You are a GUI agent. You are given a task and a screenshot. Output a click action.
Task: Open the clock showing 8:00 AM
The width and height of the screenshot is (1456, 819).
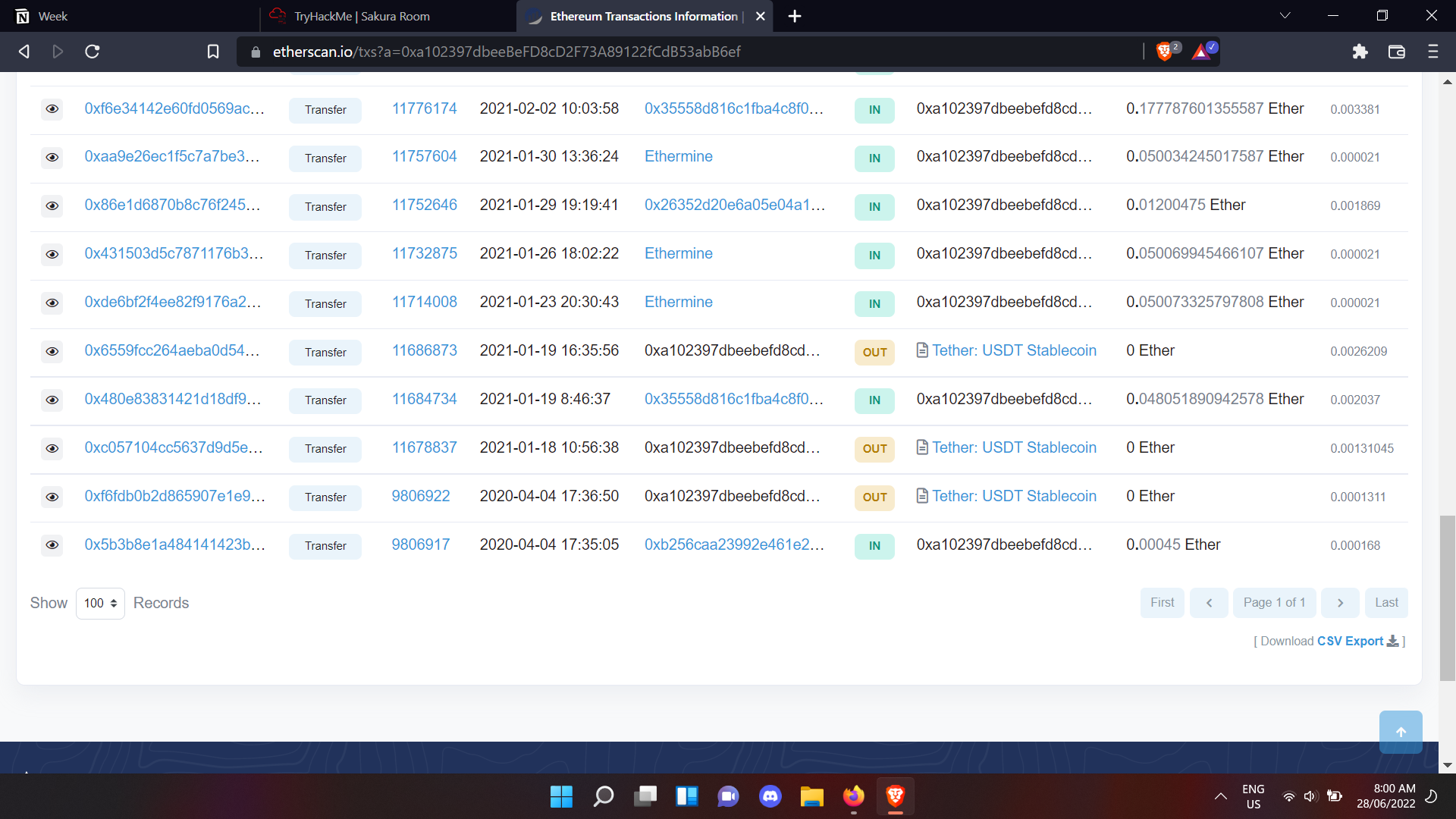(1386, 796)
